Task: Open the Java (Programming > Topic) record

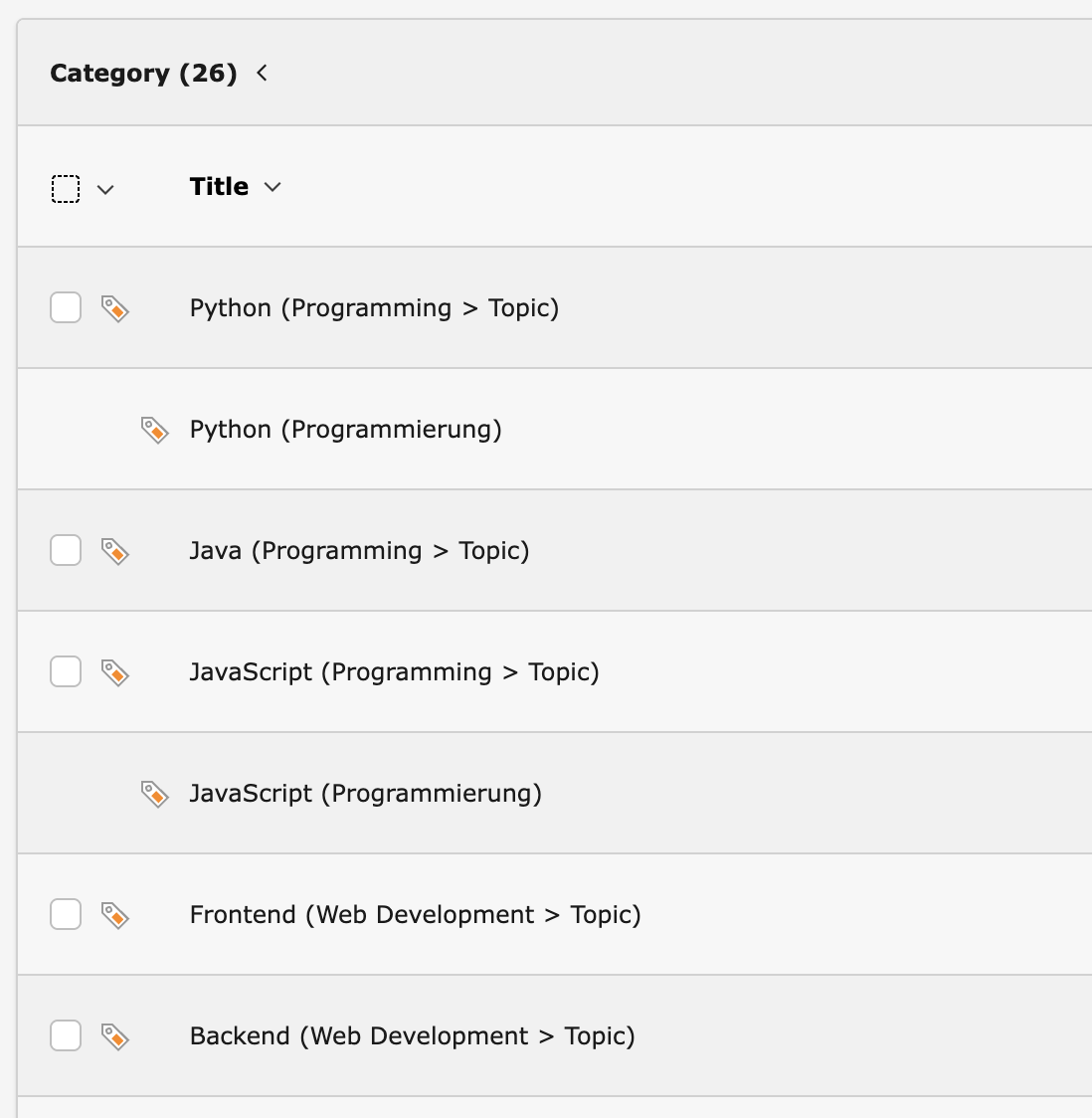Action: [x=359, y=550]
